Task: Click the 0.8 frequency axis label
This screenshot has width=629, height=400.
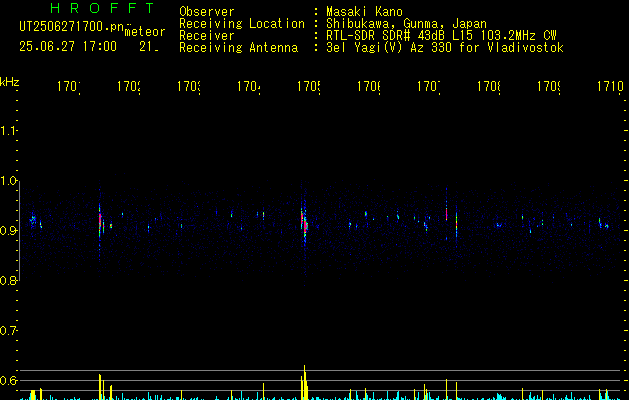Action: point(8,280)
